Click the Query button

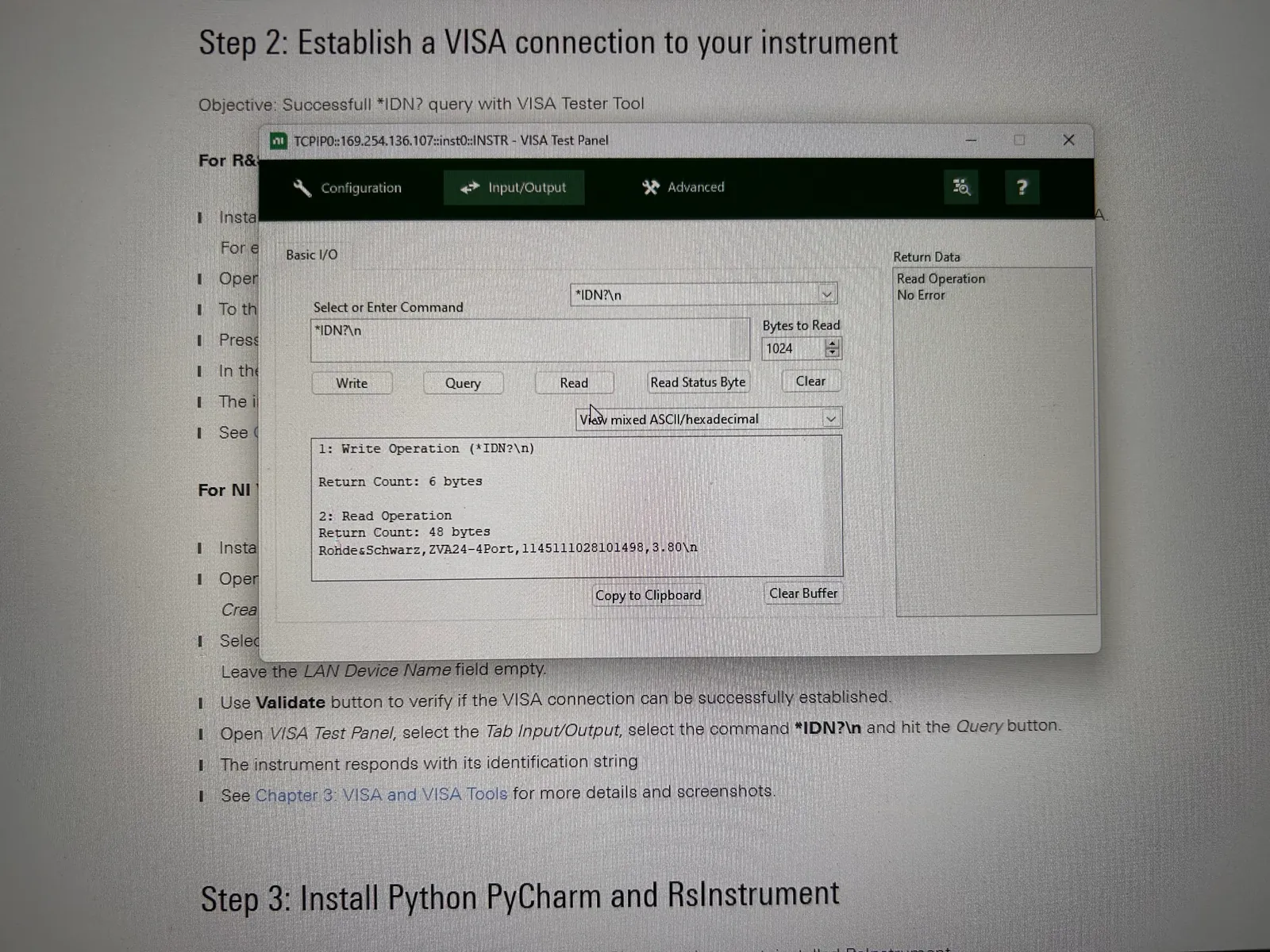click(x=463, y=383)
